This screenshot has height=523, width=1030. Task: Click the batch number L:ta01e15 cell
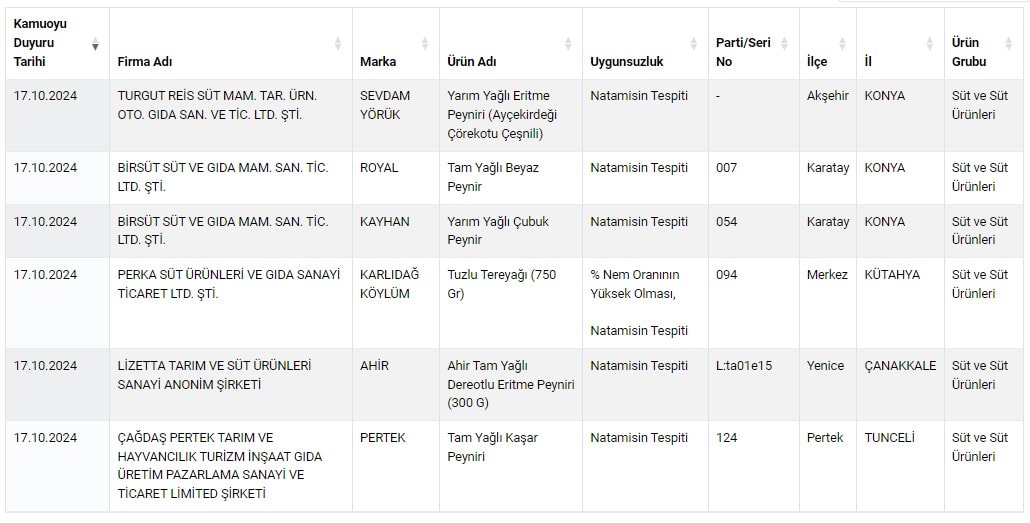[744, 366]
